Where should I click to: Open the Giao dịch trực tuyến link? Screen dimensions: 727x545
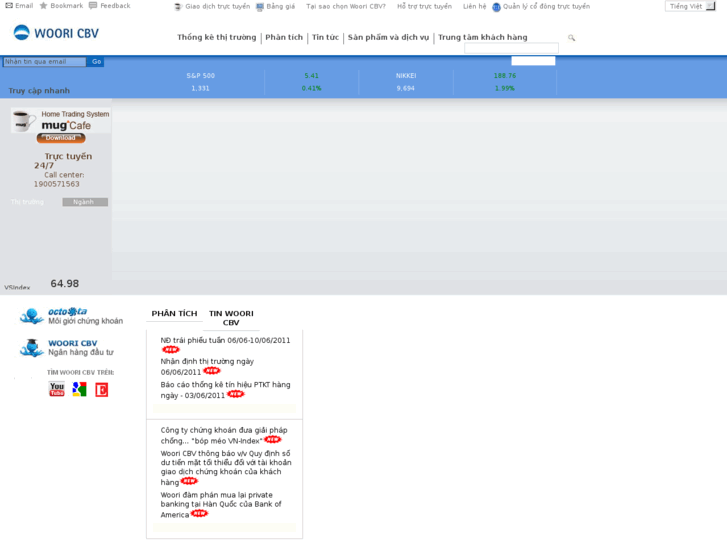click(217, 6)
